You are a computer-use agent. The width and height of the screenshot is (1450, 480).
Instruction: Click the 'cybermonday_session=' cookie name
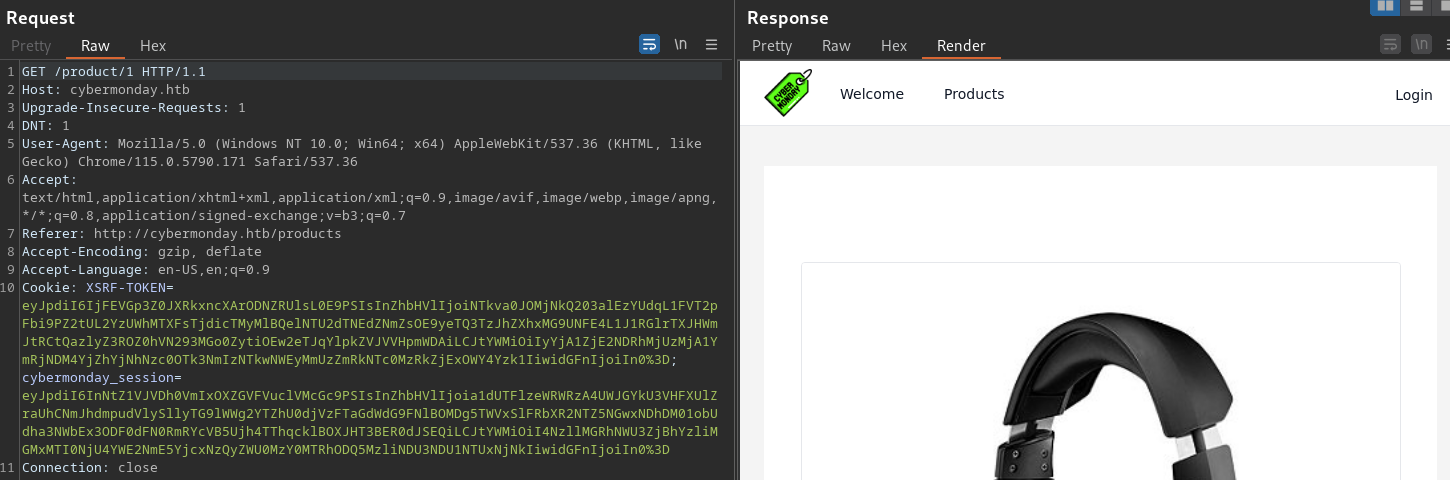(x=102, y=378)
